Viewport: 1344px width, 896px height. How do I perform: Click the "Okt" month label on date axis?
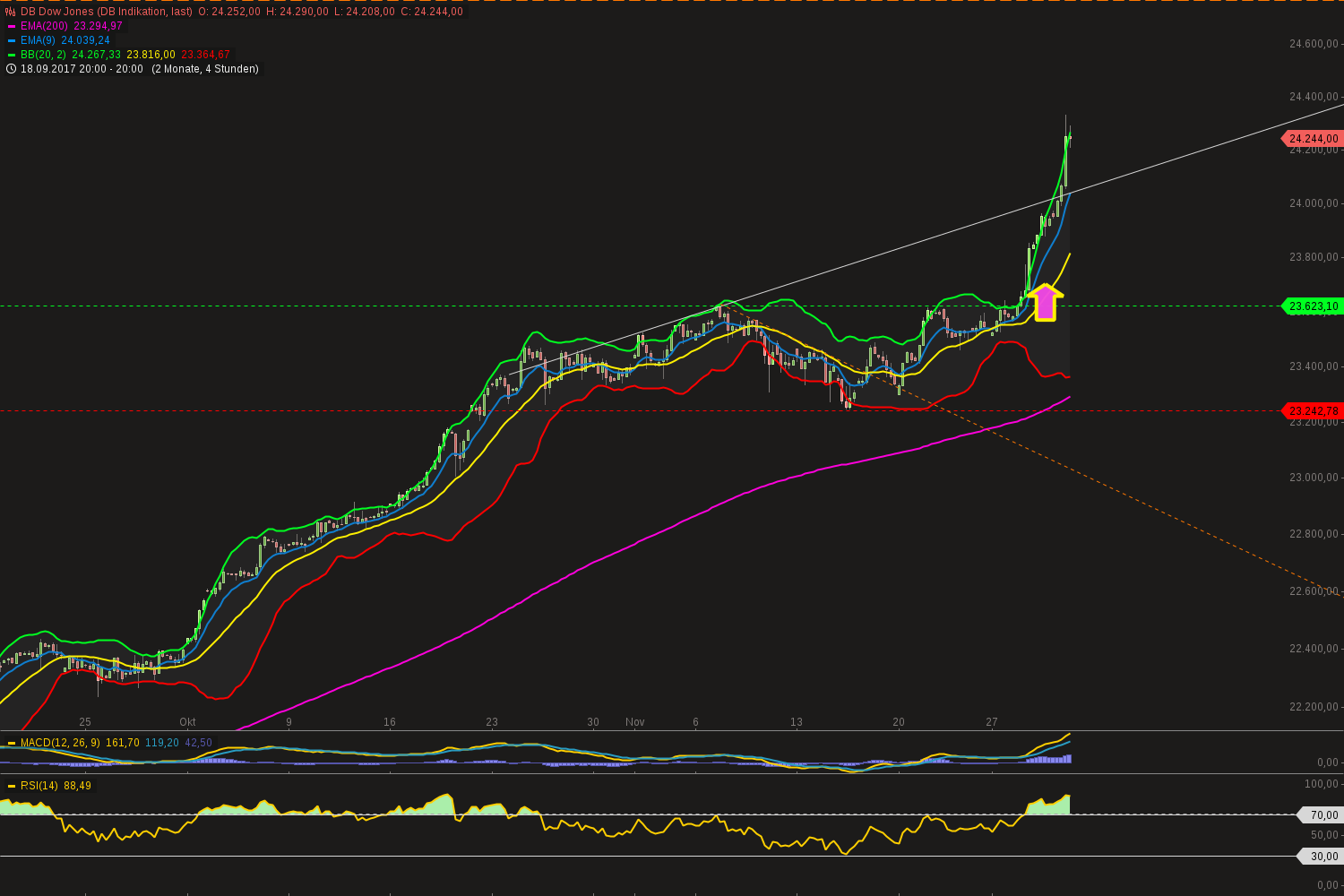click(x=187, y=722)
